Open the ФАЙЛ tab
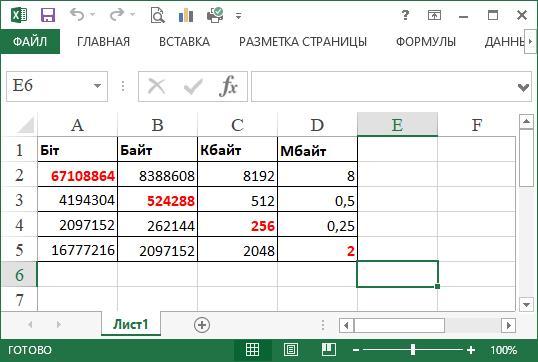Screen dimensions: 538x362 click(x=30, y=42)
